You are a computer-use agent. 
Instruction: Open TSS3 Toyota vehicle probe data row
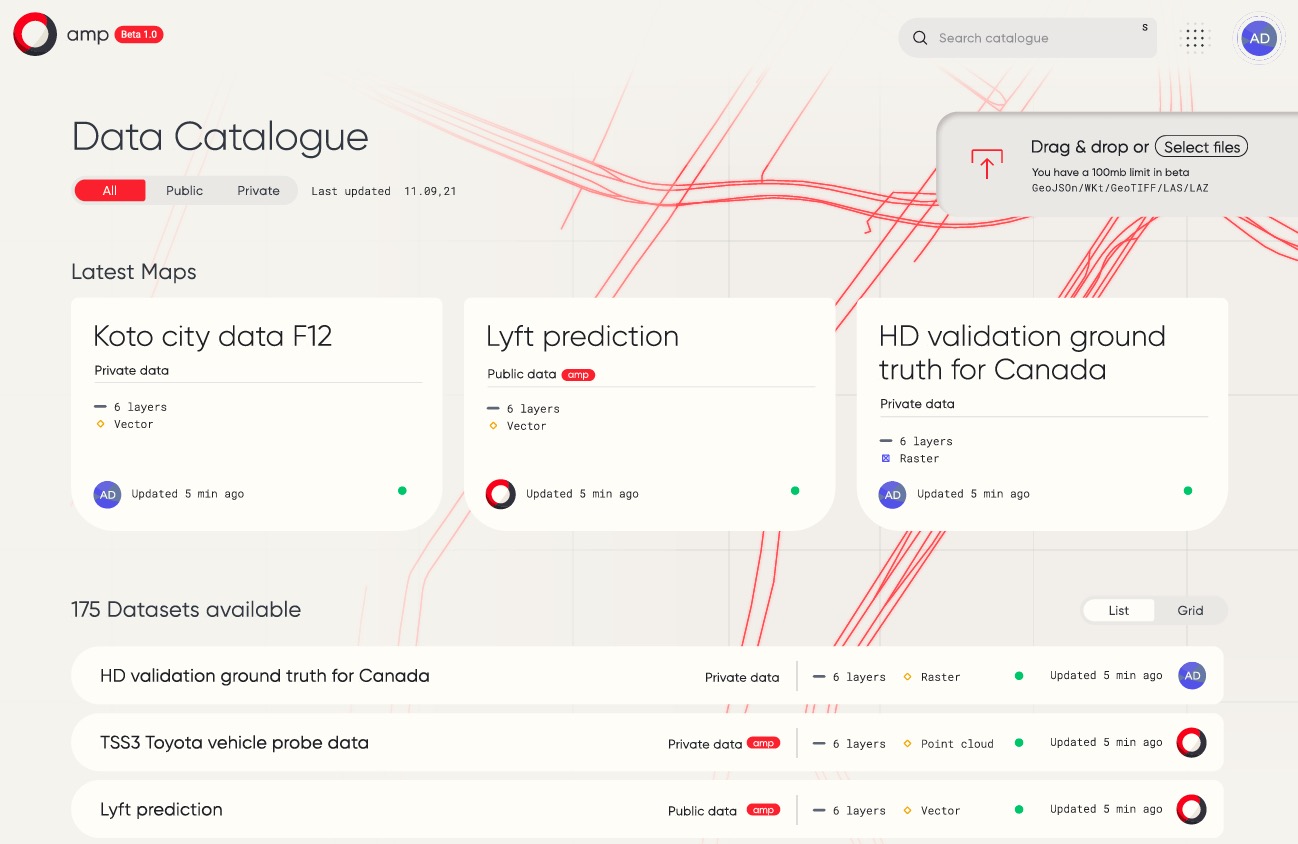point(235,743)
